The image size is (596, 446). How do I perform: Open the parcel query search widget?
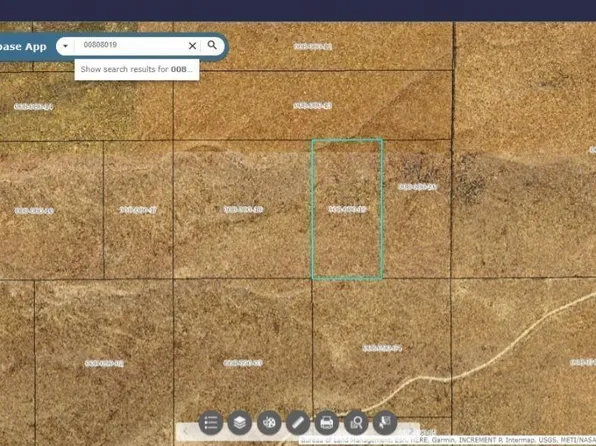click(356, 422)
